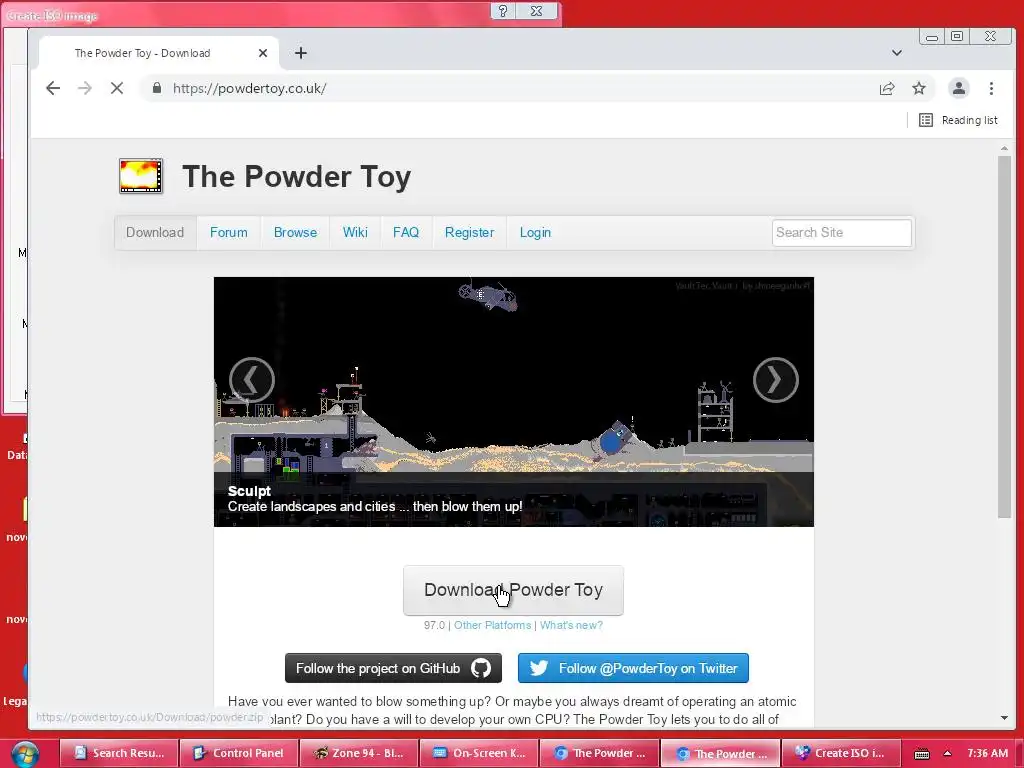Show hidden system tray icons
The width and height of the screenshot is (1024, 768).
[947, 754]
